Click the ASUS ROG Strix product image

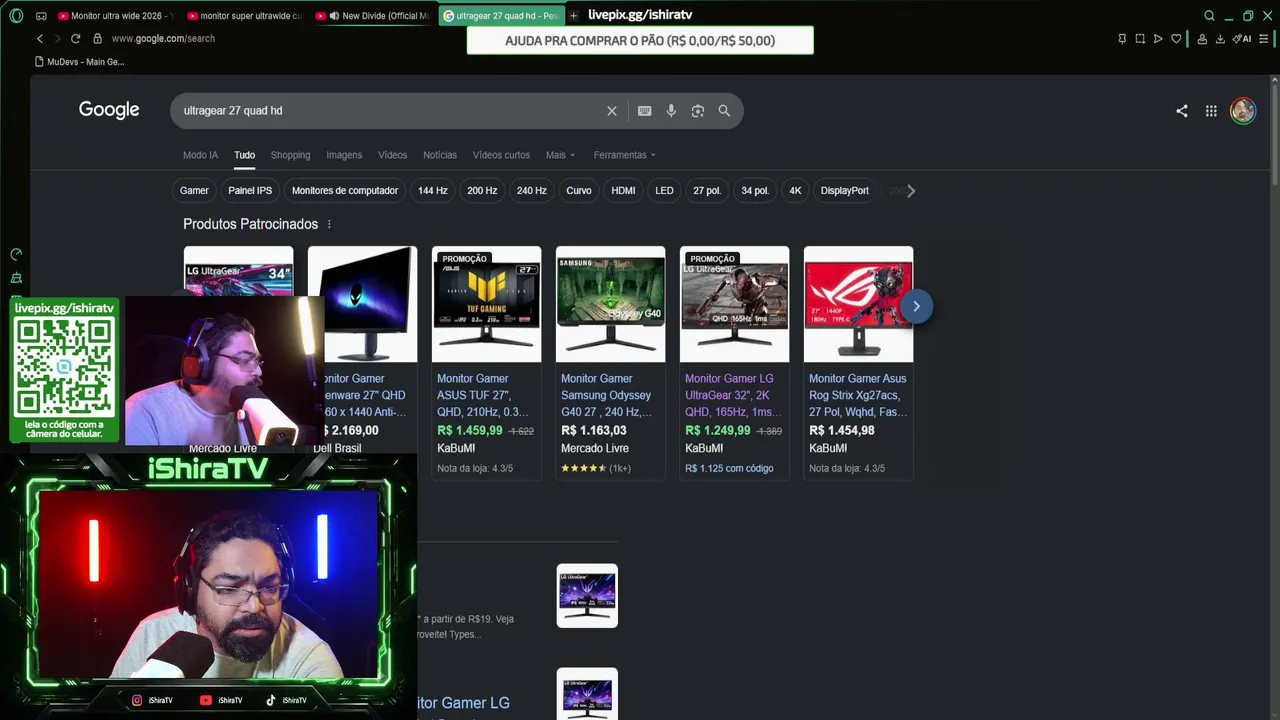pos(858,304)
